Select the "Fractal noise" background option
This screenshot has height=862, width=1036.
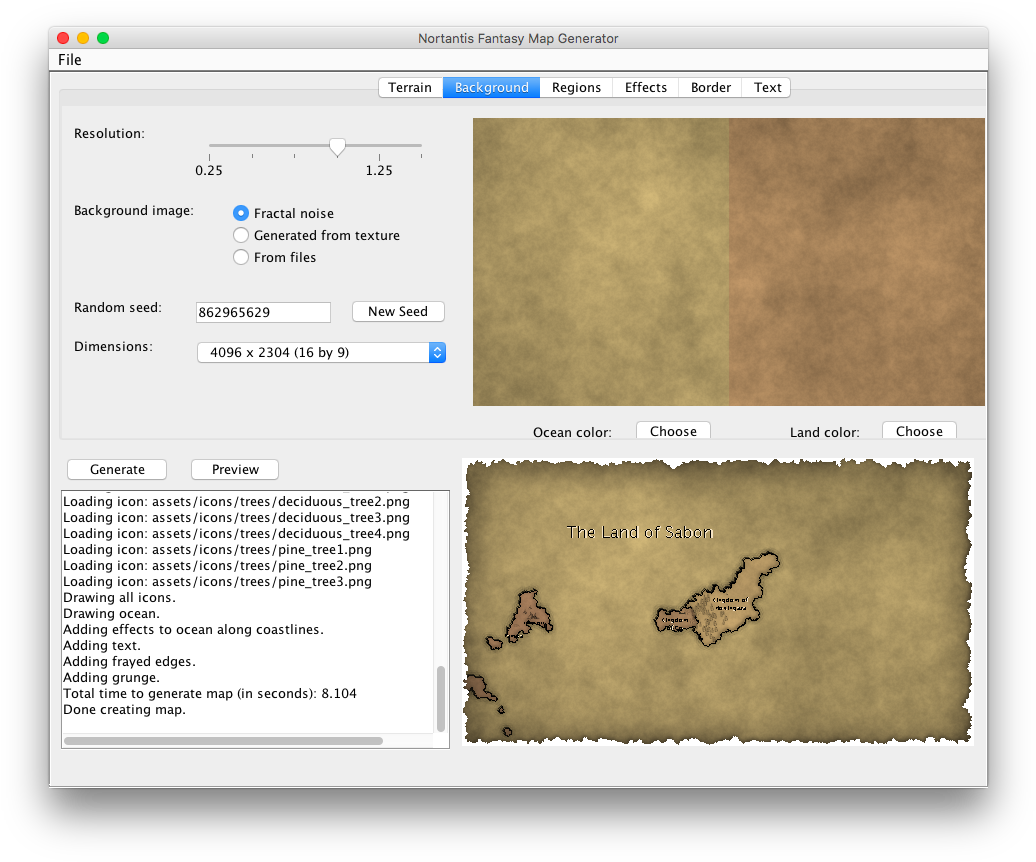(x=241, y=212)
